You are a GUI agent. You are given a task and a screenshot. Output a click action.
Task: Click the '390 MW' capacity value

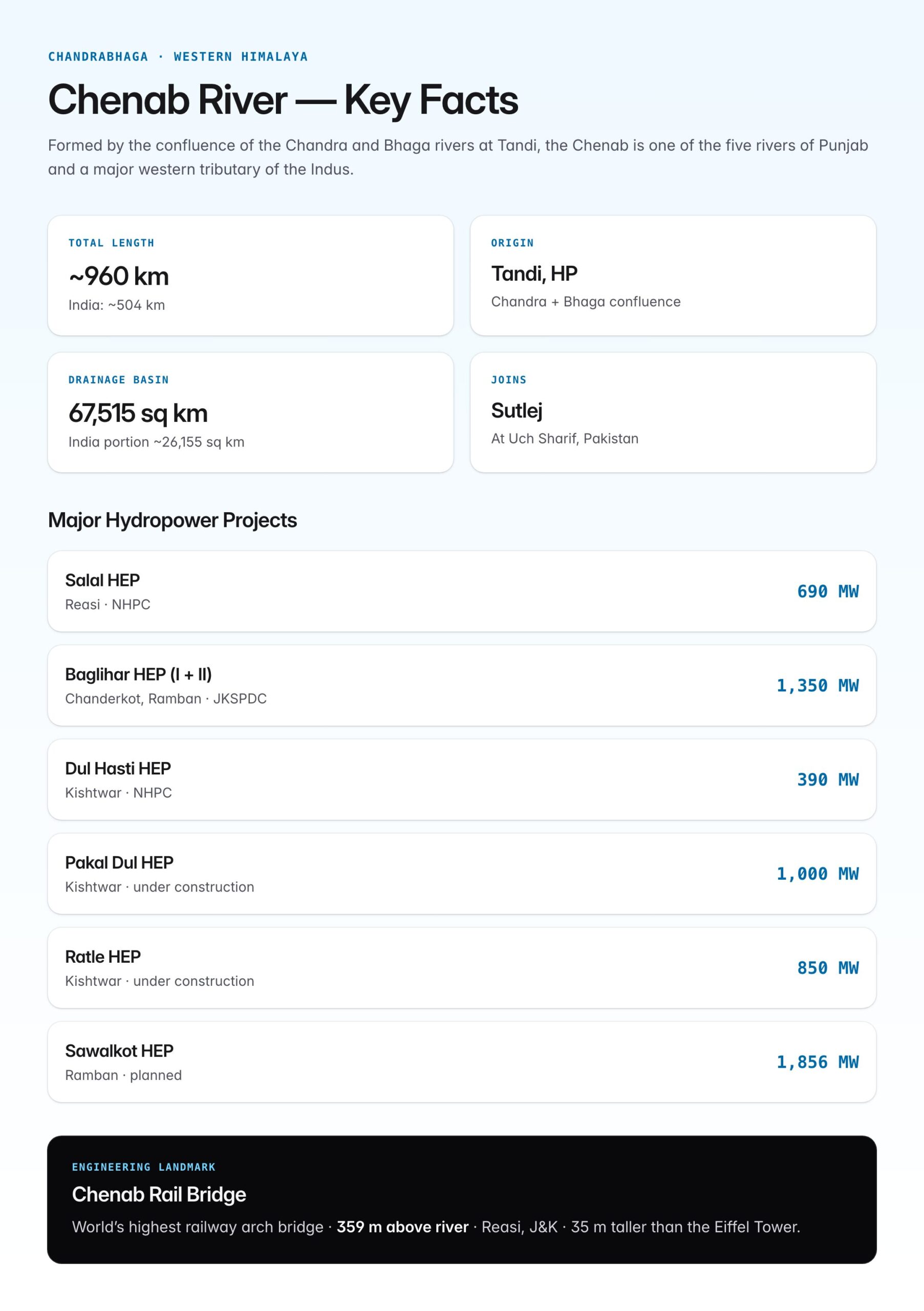(x=828, y=779)
